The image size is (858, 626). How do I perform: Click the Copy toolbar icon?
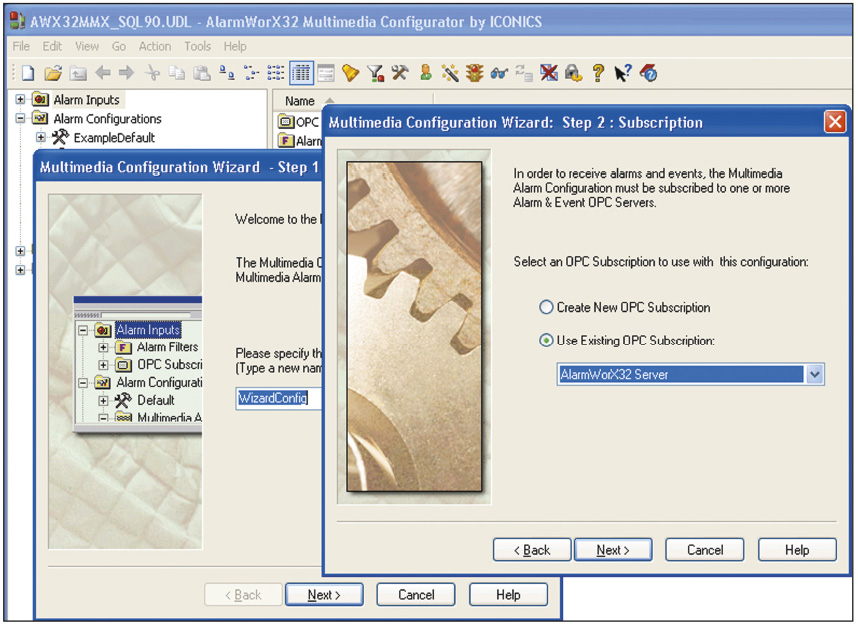(x=177, y=73)
